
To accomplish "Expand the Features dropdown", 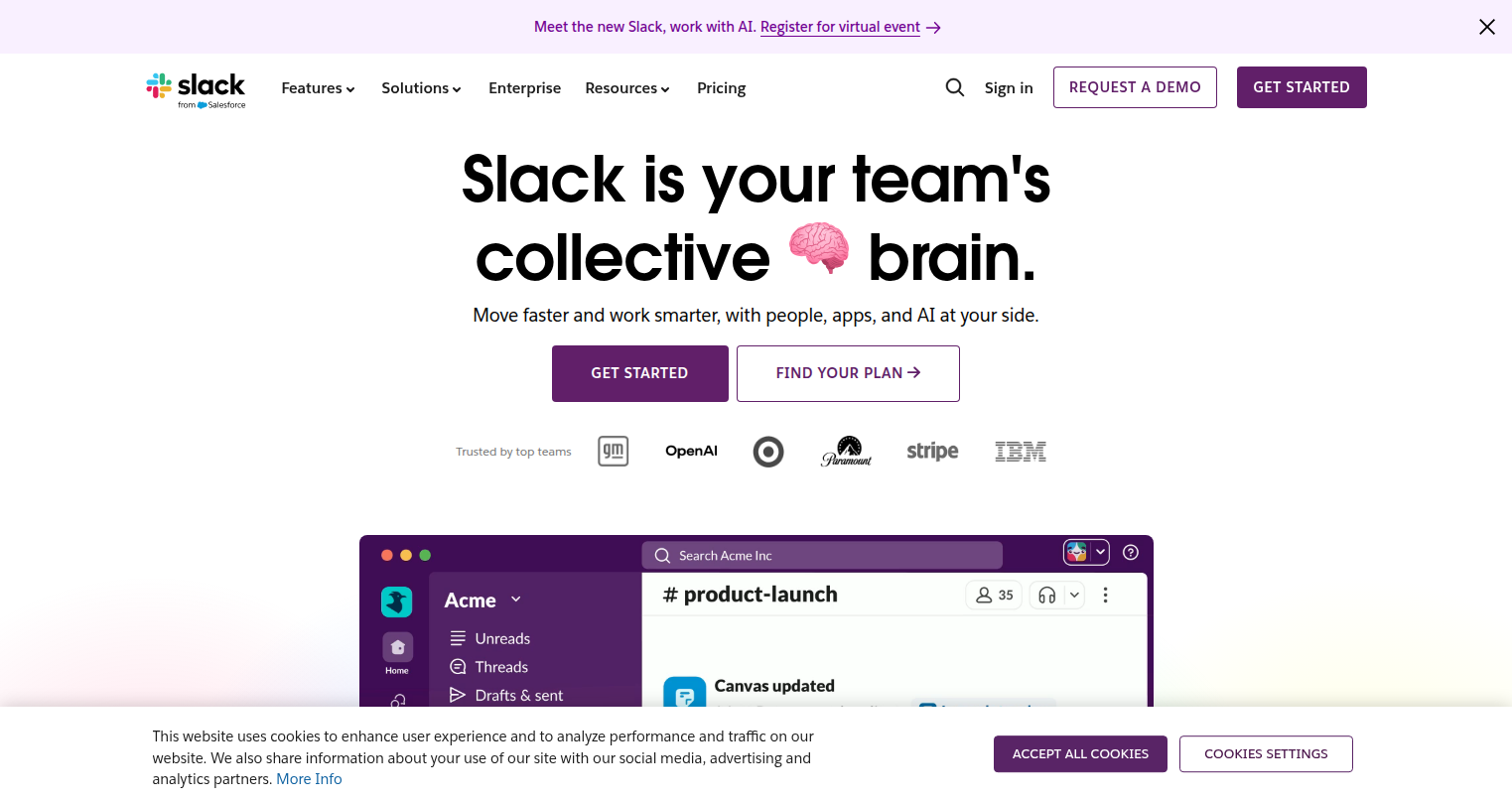I will tap(318, 87).
